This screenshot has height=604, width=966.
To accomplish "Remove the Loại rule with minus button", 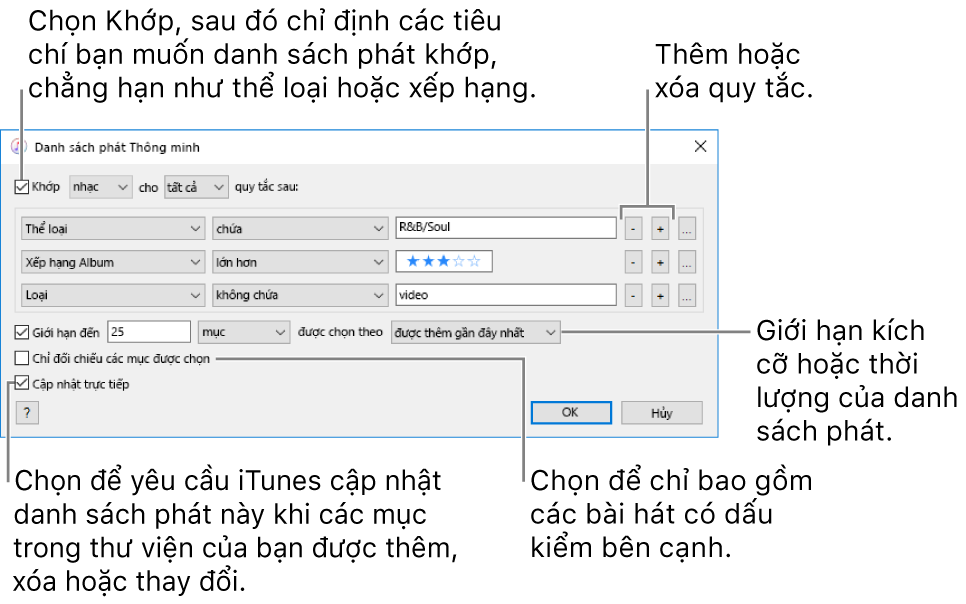I will (x=633, y=295).
